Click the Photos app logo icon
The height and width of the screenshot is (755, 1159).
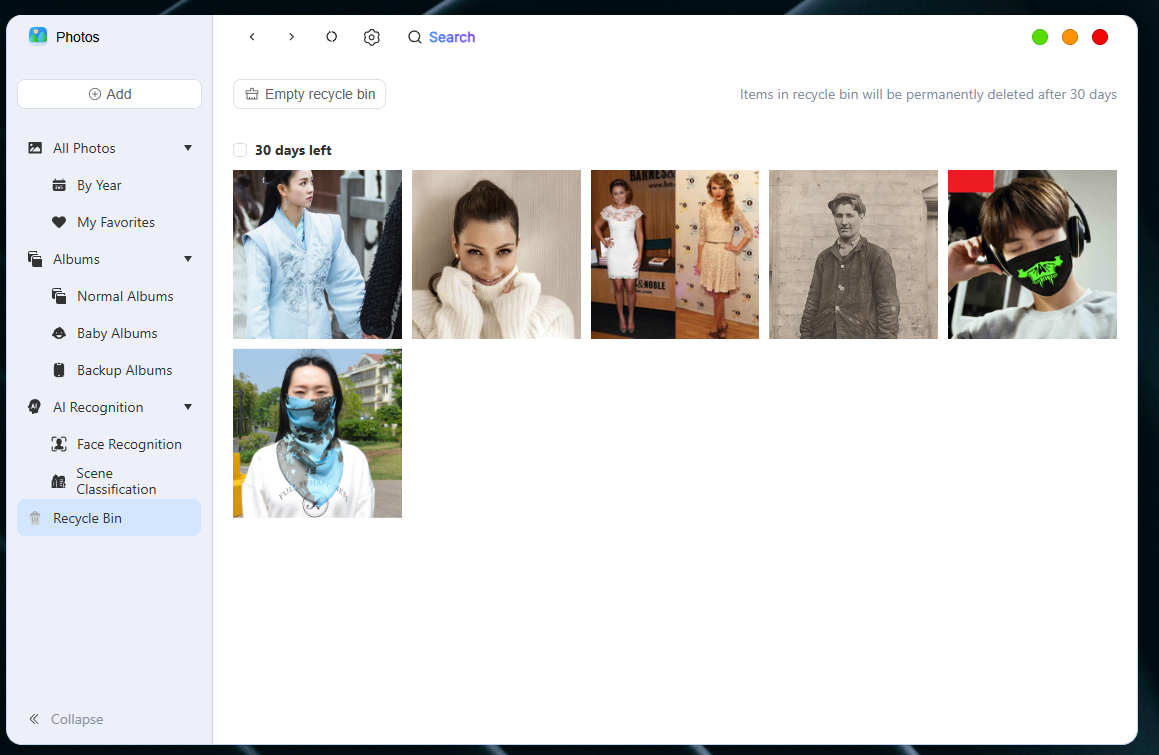38,36
